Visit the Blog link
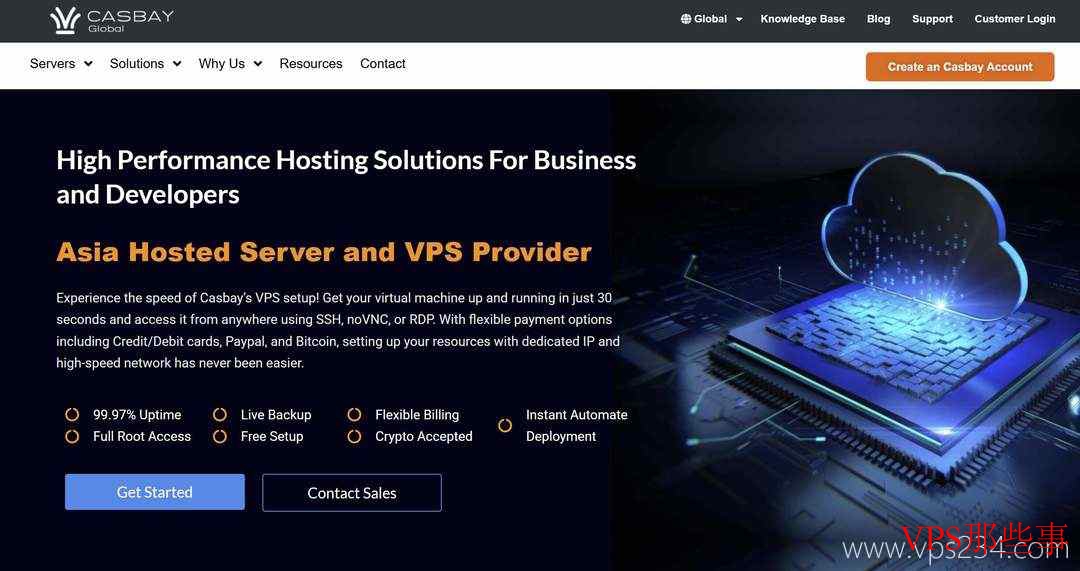This screenshot has height=571, width=1080. click(878, 19)
